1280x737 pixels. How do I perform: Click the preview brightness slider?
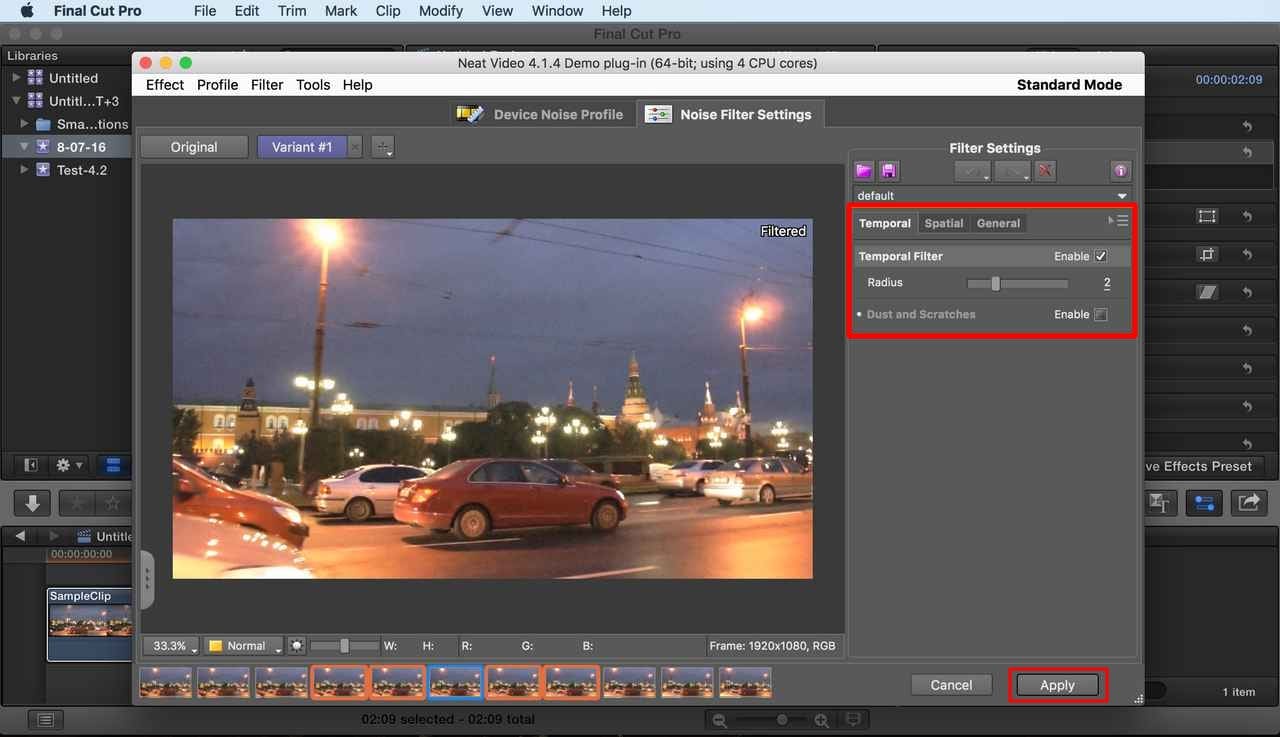345,646
